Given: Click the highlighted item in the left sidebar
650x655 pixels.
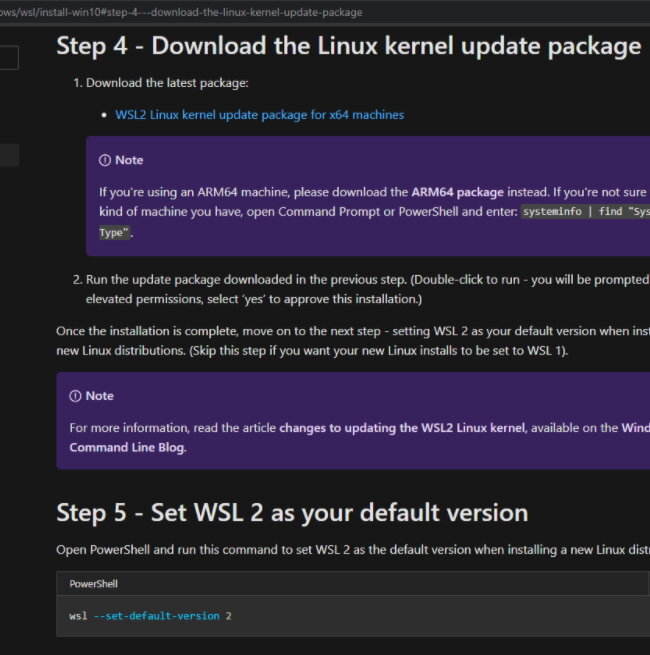Looking at the screenshot, I should coord(9,155).
